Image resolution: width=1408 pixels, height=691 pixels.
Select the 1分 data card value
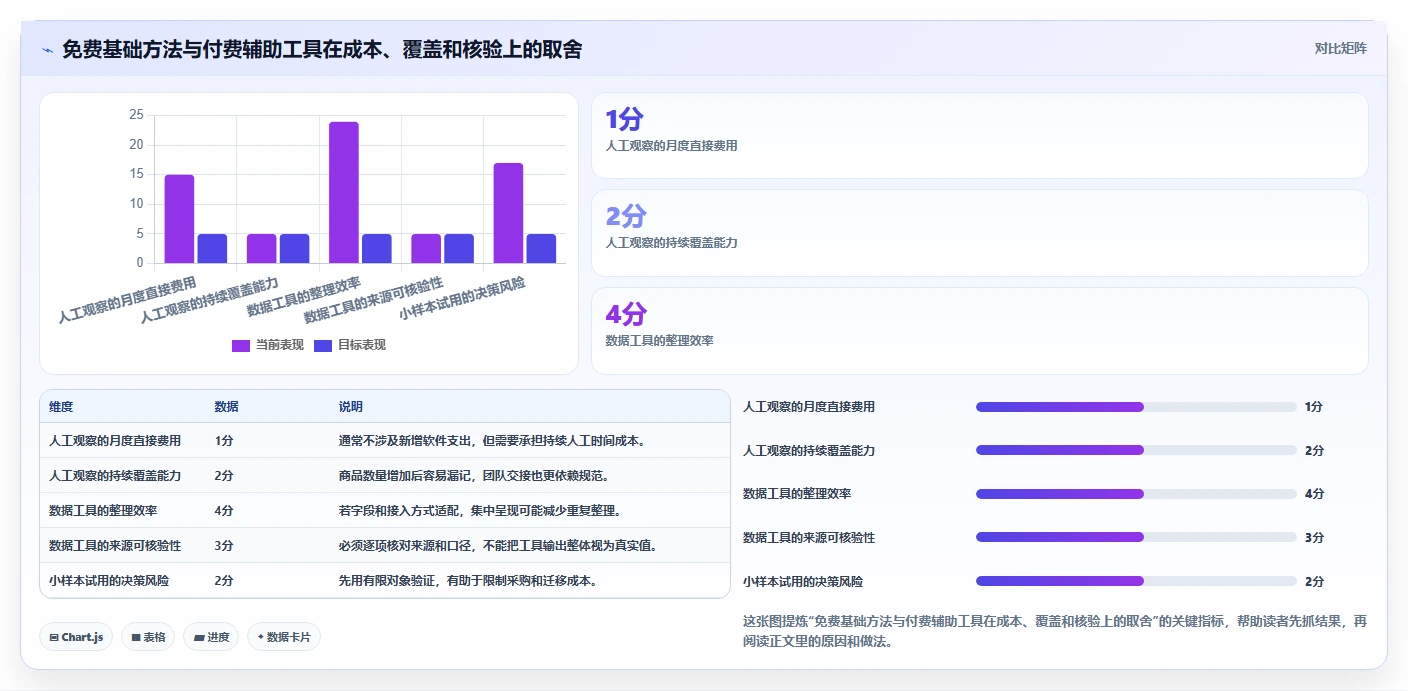tap(624, 120)
